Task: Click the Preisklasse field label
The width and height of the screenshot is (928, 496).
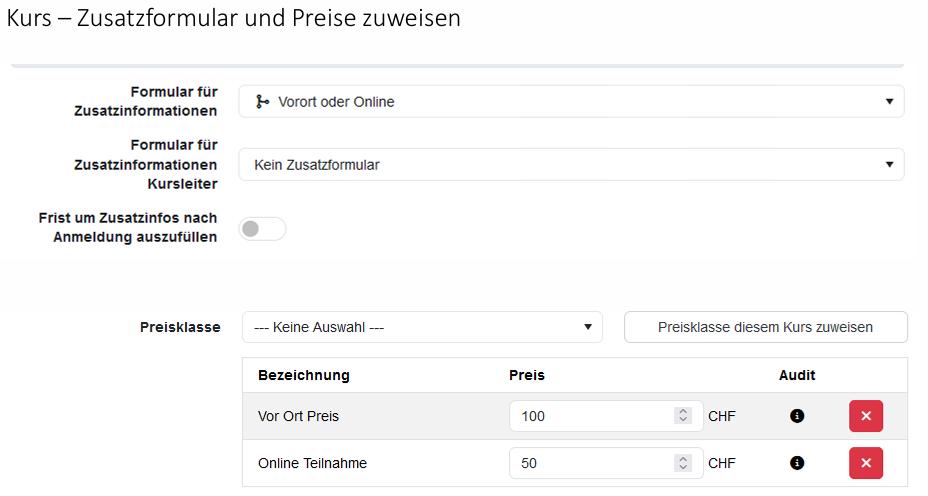Action: pyautogui.click(x=180, y=327)
